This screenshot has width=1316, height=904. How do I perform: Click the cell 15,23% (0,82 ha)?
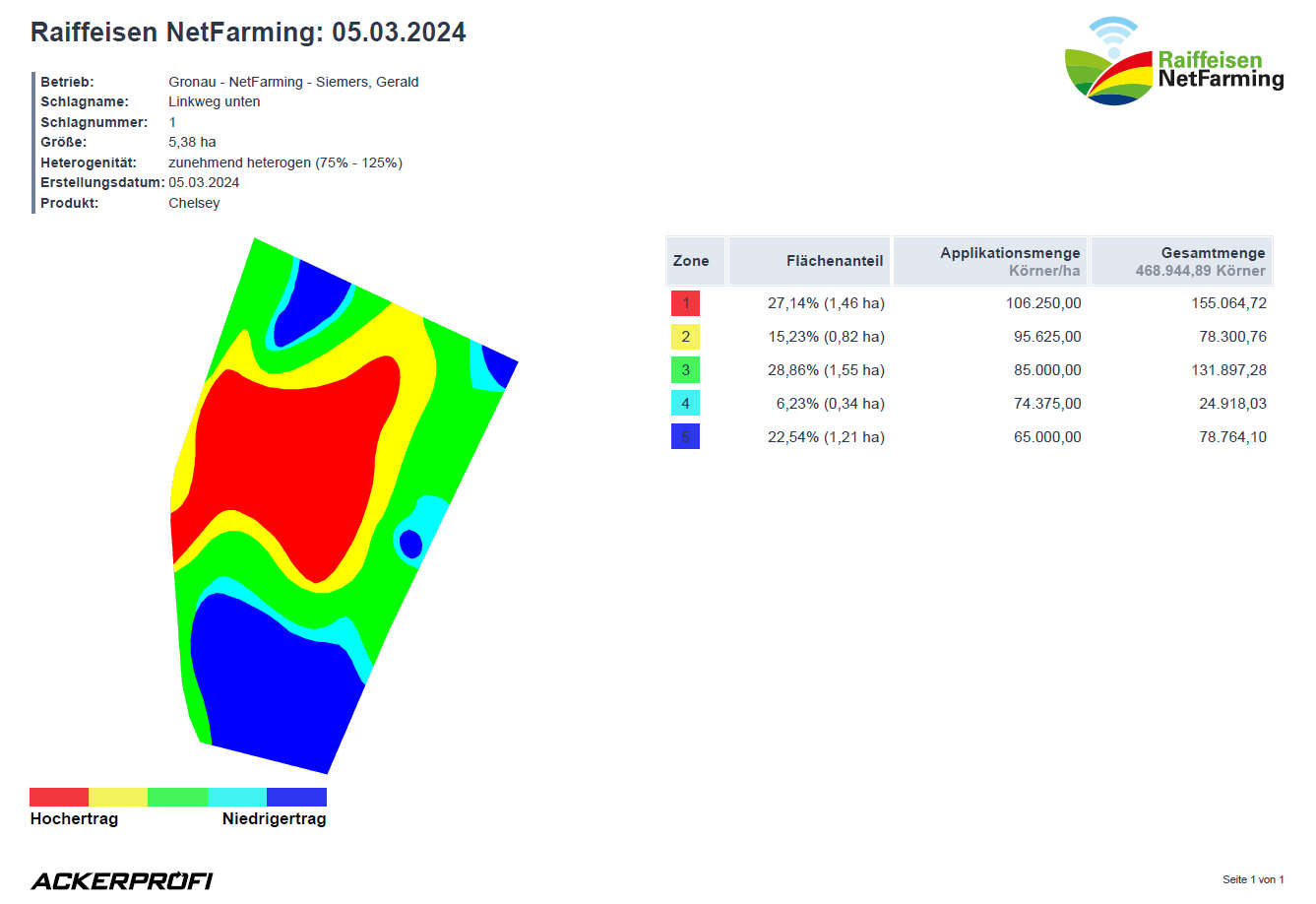826,337
